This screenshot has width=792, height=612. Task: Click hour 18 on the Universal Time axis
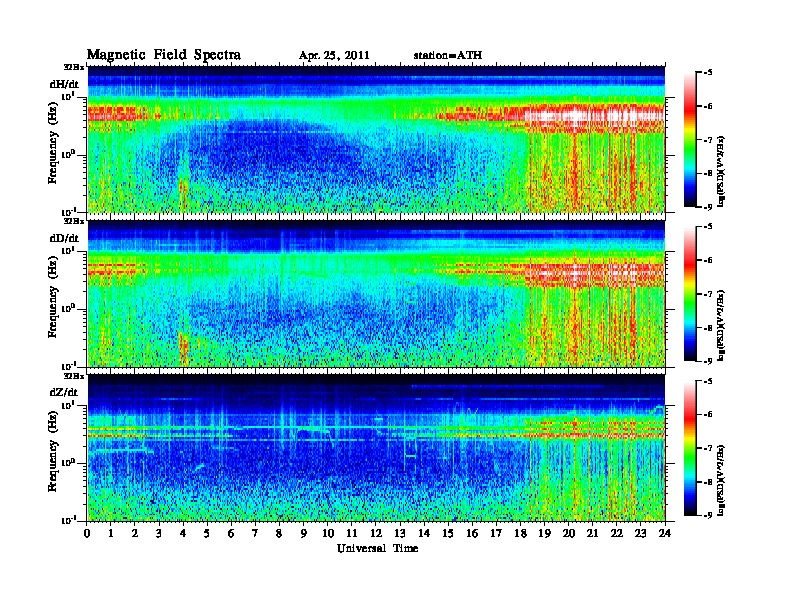click(520, 533)
